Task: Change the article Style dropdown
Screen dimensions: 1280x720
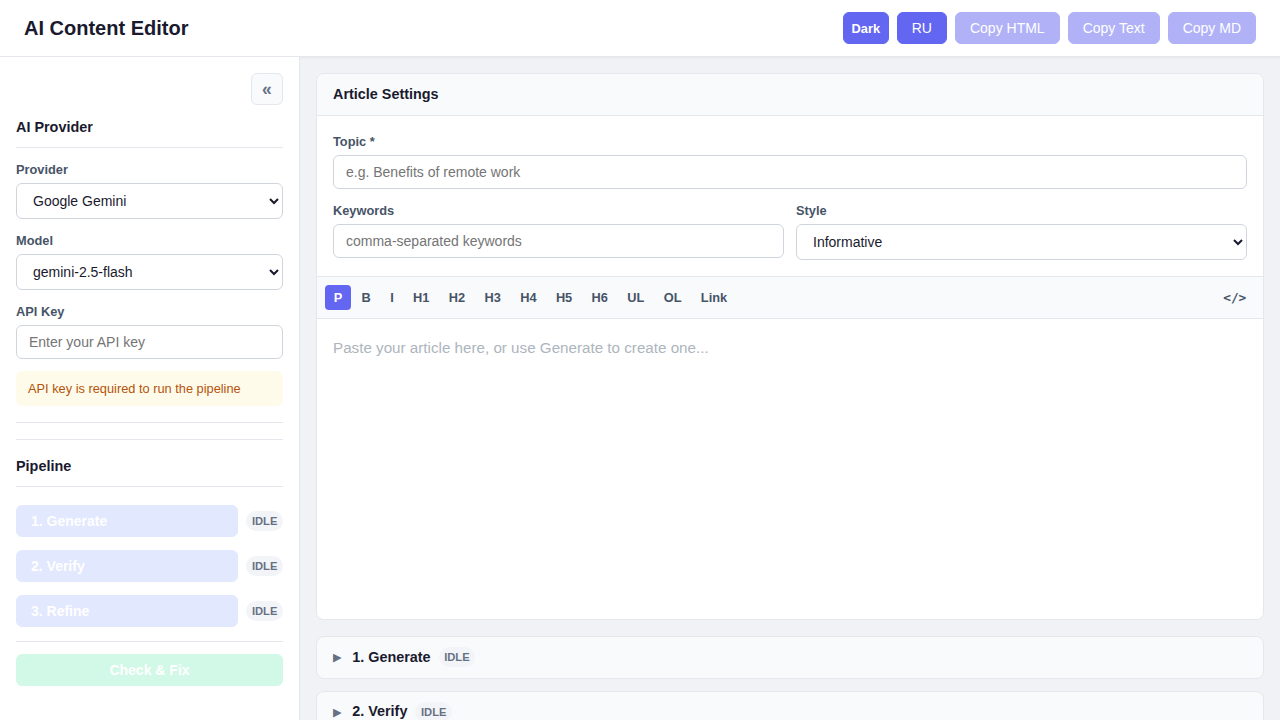Action: [1020, 241]
